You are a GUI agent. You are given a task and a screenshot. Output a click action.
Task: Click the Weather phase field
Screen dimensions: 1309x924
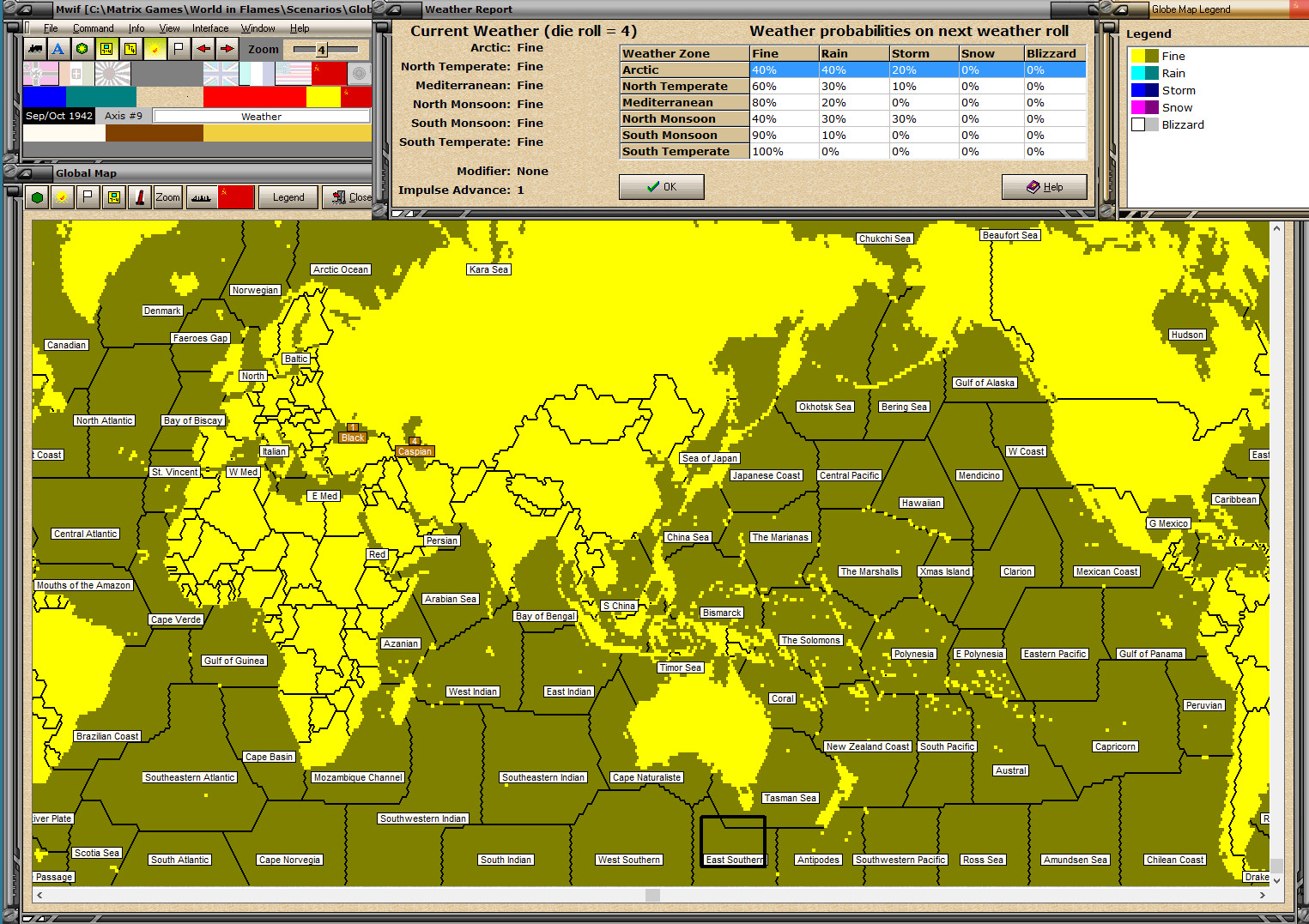(261, 117)
